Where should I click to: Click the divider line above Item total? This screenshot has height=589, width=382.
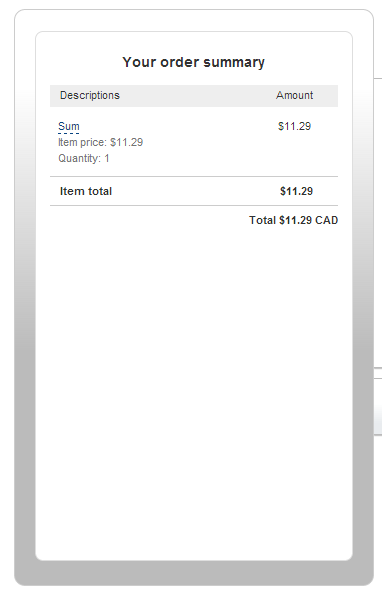click(x=194, y=176)
